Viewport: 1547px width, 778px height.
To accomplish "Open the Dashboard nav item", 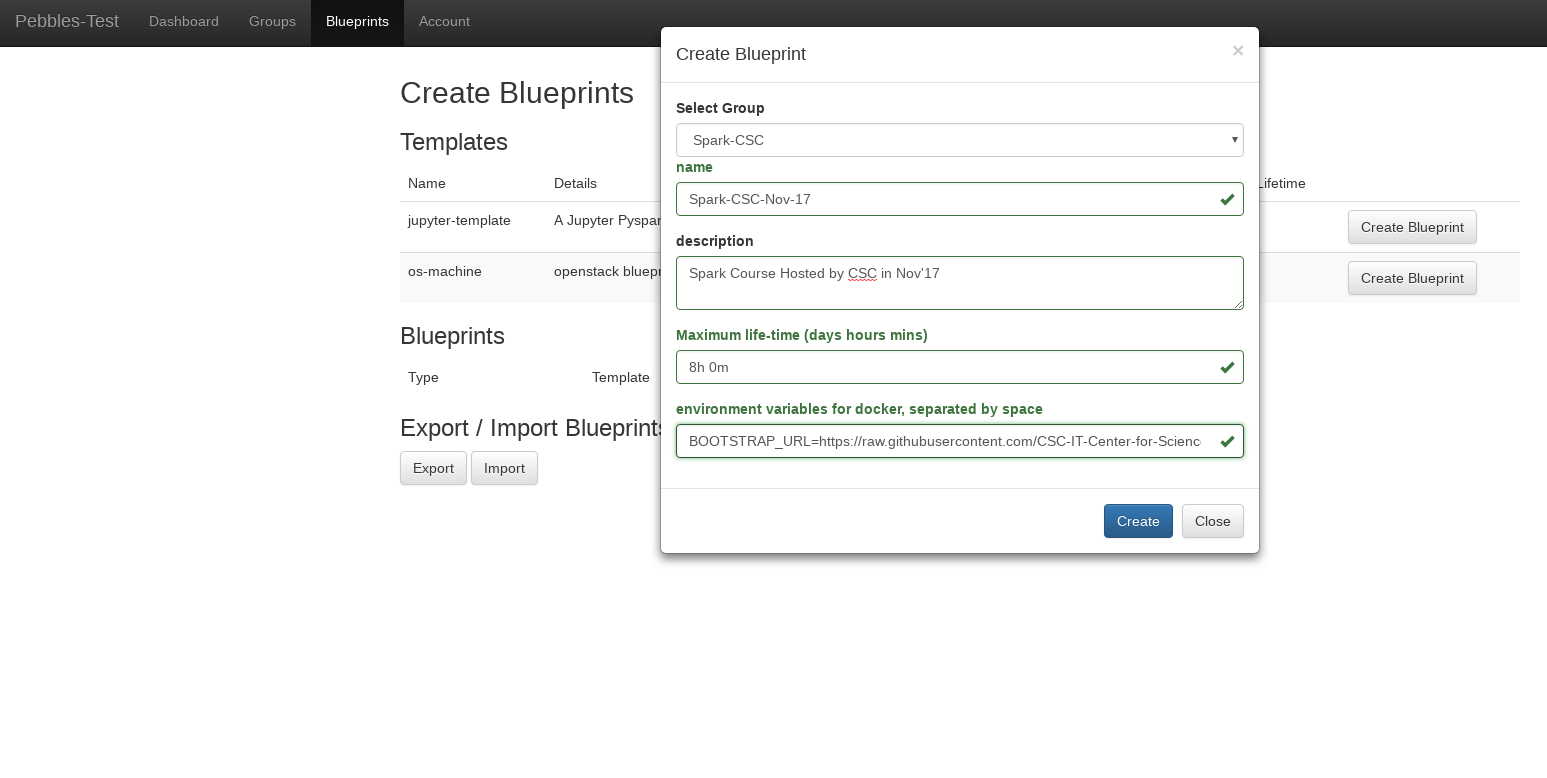I will 184,22.
